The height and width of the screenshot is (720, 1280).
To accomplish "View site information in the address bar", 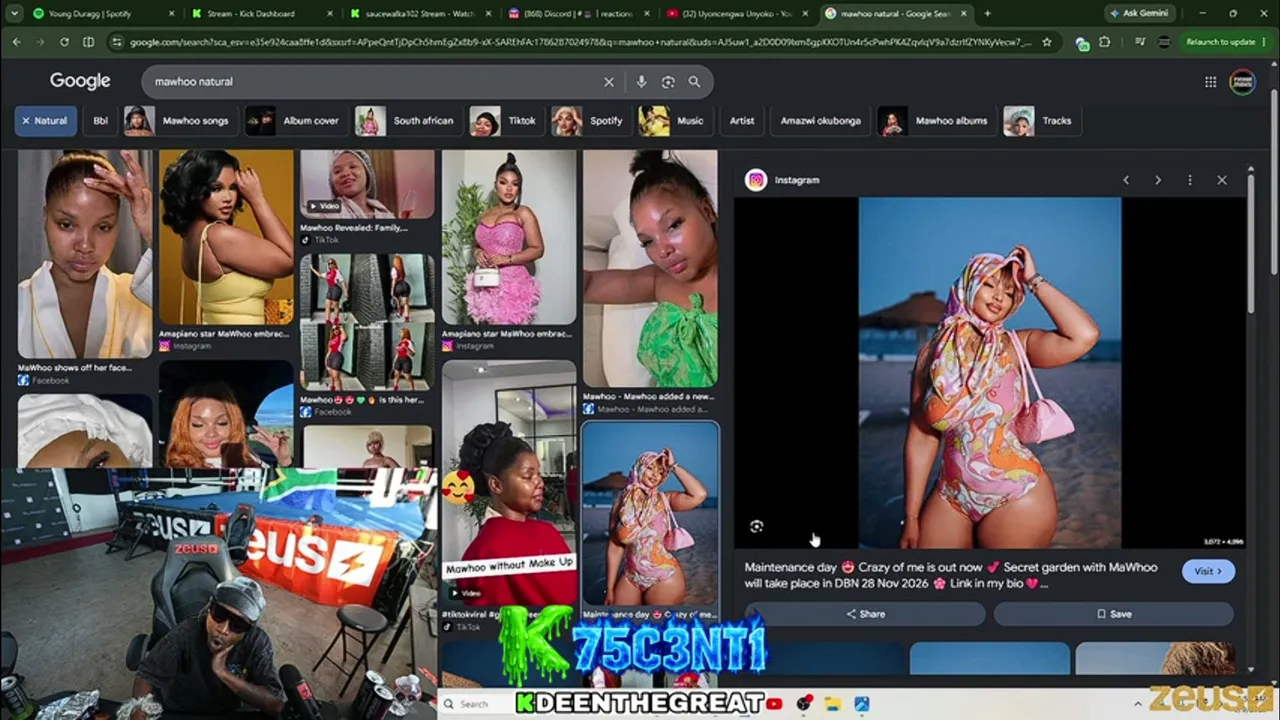I will (x=117, y=42).
